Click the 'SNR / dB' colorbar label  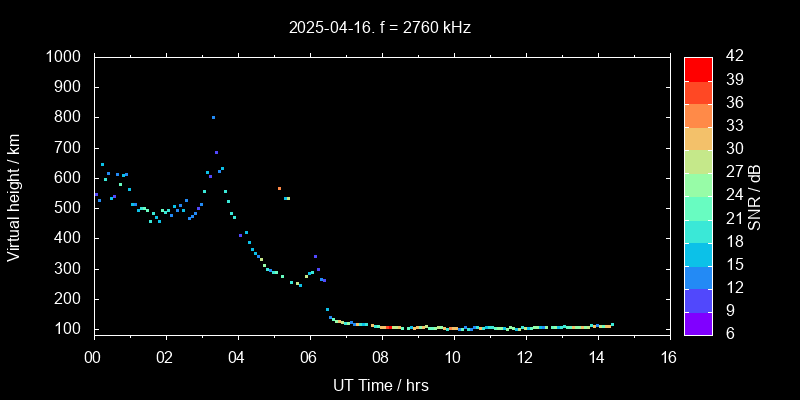(754, 196)
